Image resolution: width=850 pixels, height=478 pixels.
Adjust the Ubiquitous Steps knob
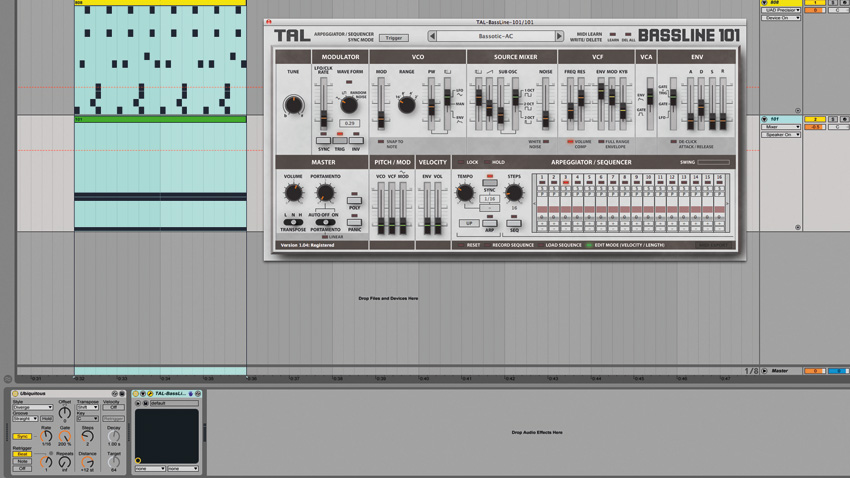[87, 436]
